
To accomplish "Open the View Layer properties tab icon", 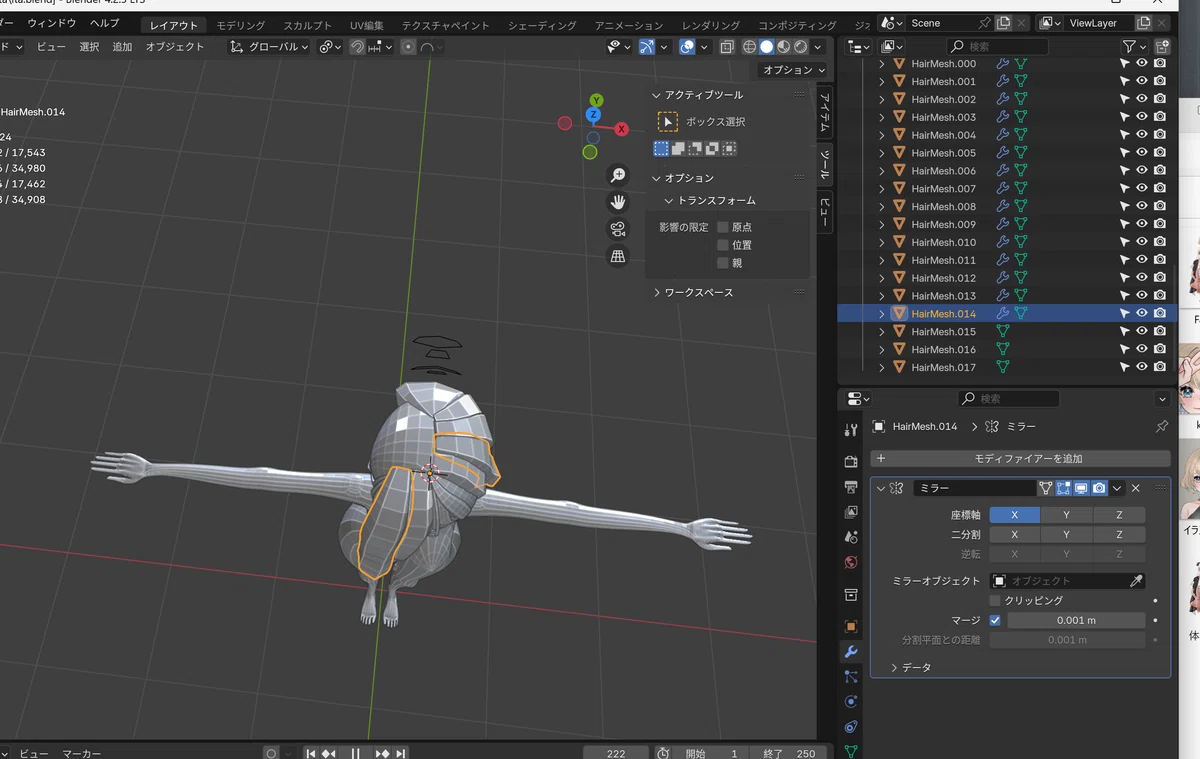I will (851, 512).
